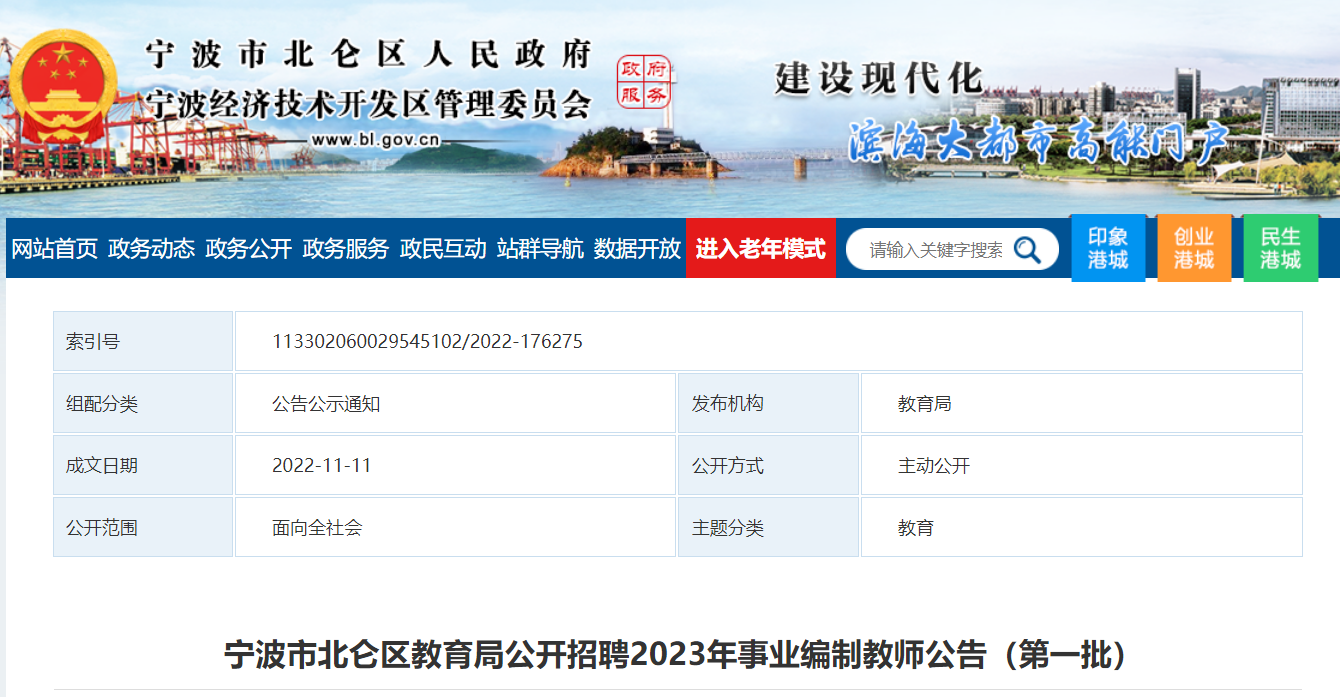Click the 滨海大都市高能门户 calligraphy slogan
The image size is (1340, 697).
[x=1040, y=142]
